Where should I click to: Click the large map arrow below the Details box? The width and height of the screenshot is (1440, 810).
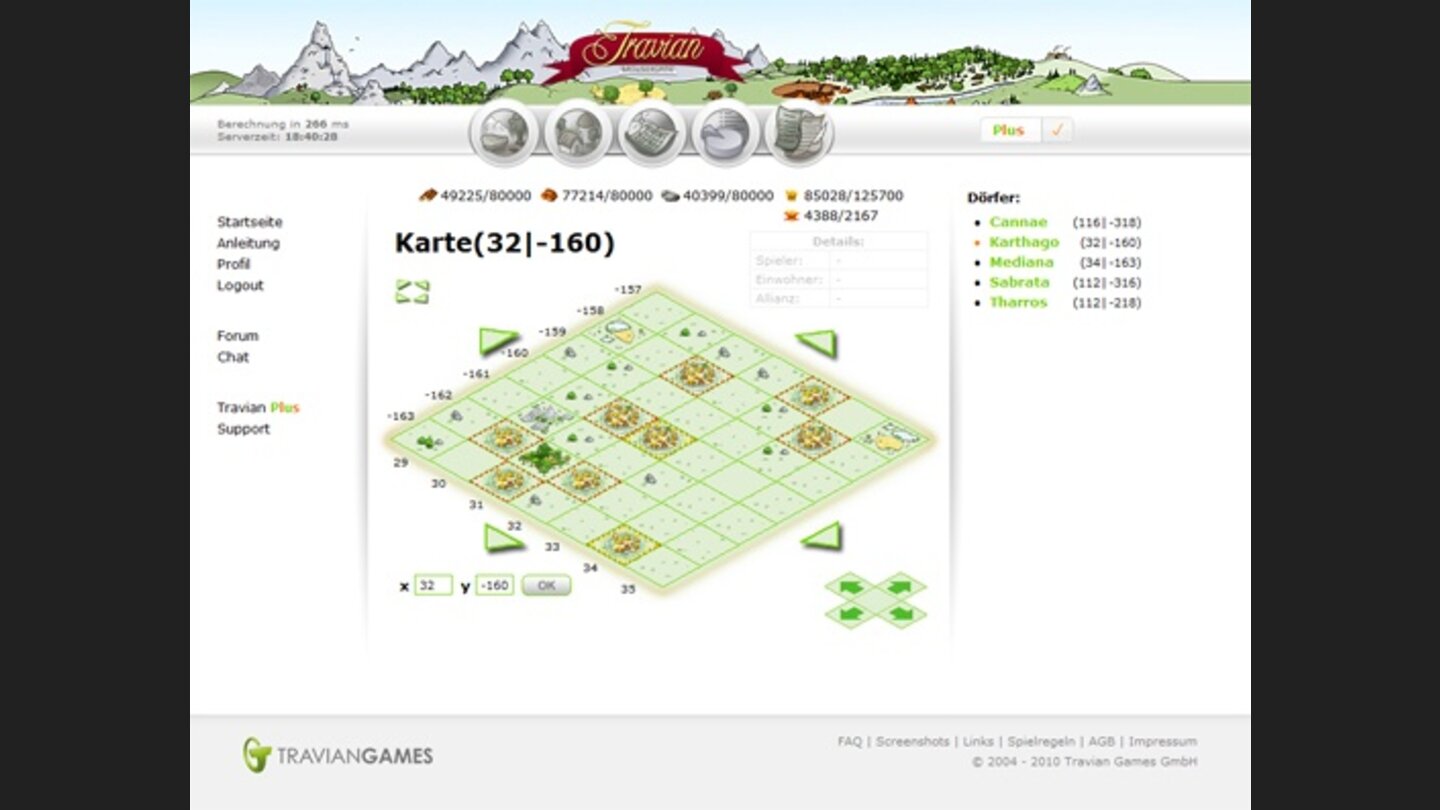[x=817, y=343]
